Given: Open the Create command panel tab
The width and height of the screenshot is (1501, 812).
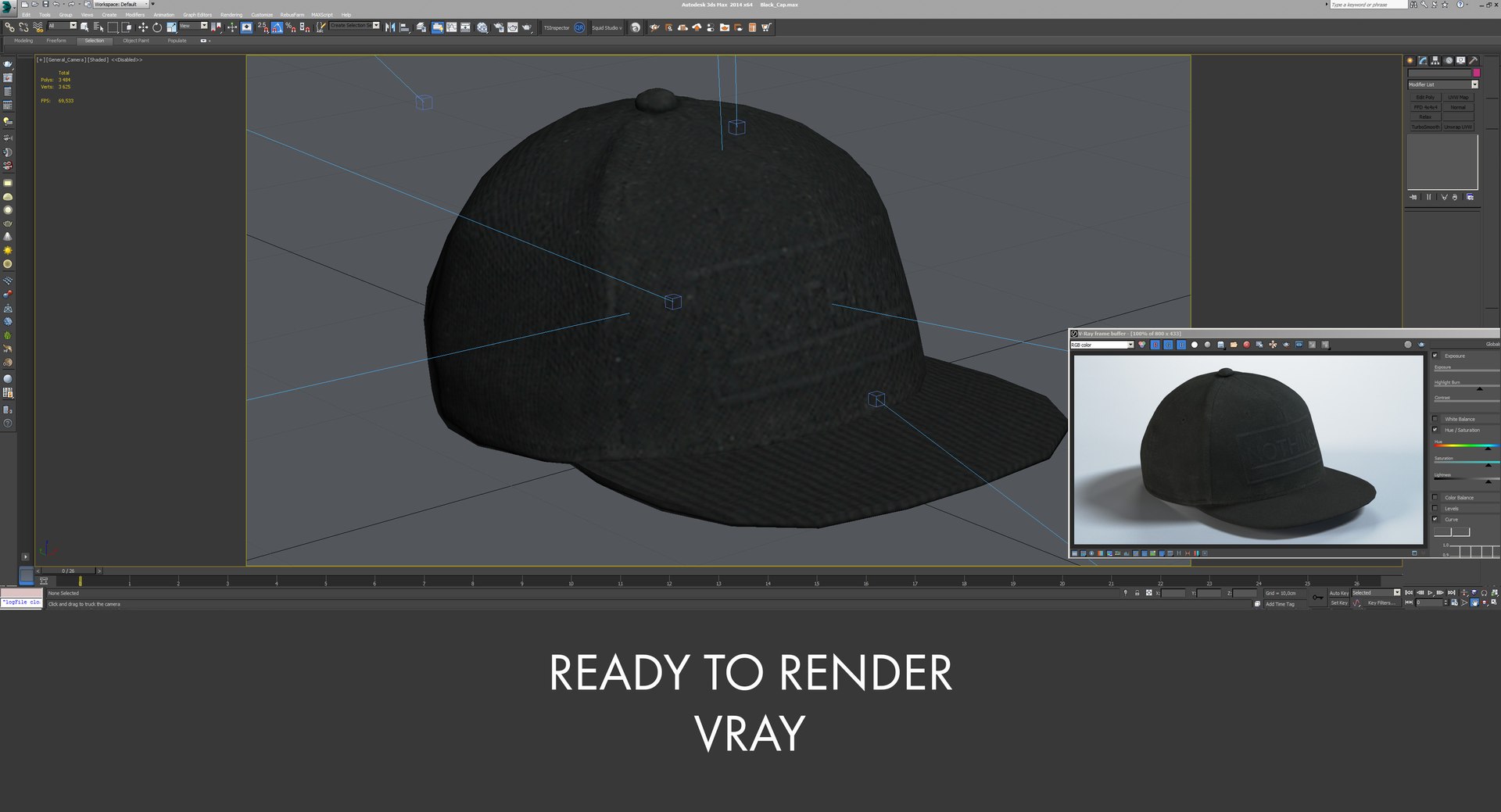Looking at the screenshot, I should coord(1410,60).
